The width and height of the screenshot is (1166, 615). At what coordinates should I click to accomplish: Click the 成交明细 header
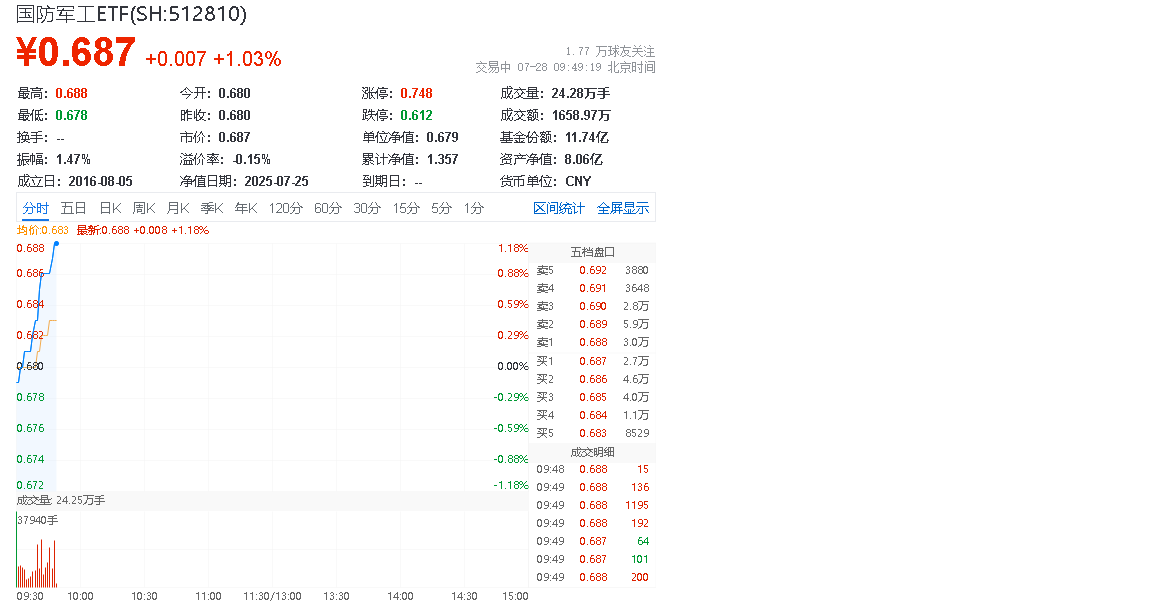[x=593, y=452]
